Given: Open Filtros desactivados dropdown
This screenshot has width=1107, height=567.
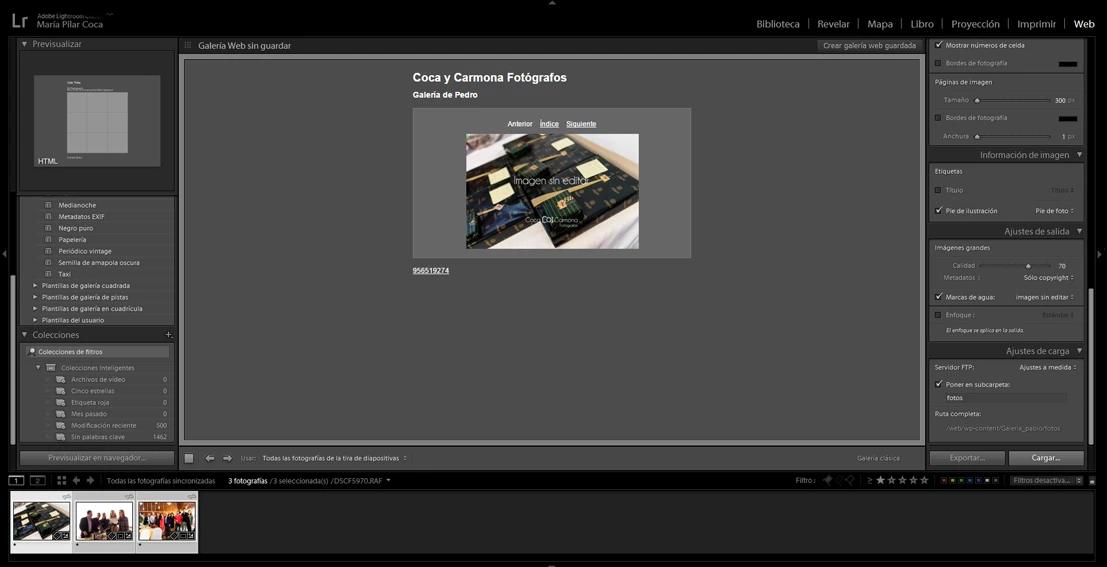Looking at the screenshot, I should tap(1046, 480).
